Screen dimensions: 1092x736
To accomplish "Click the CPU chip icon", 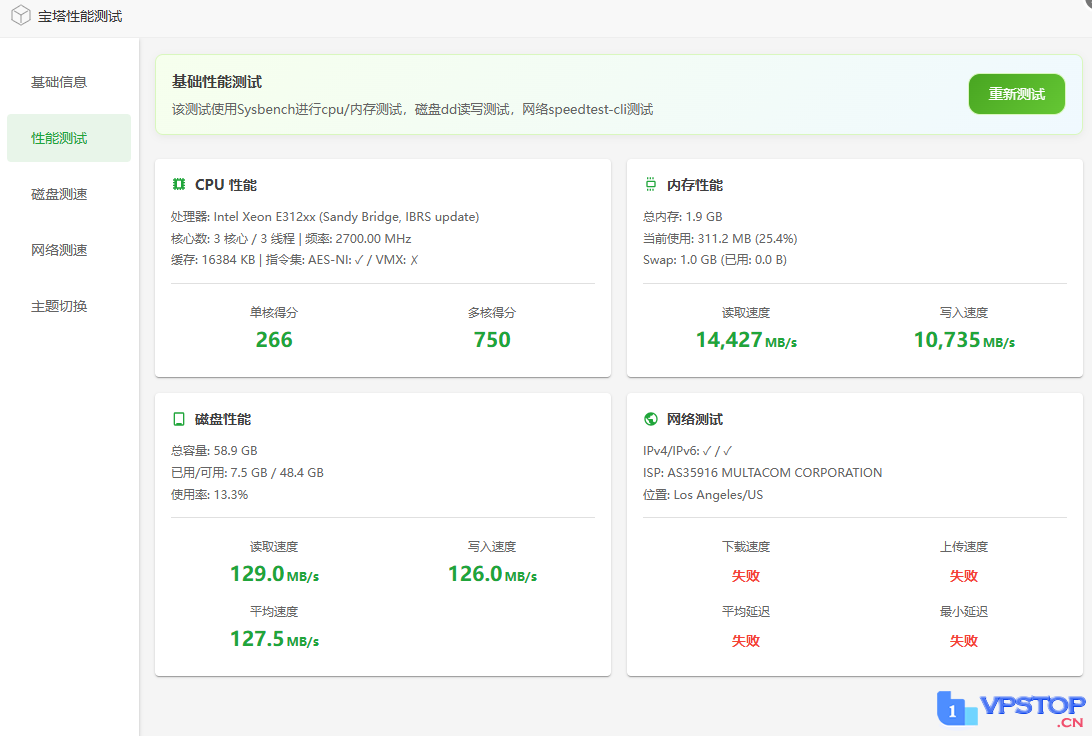I will click(179, 185).
